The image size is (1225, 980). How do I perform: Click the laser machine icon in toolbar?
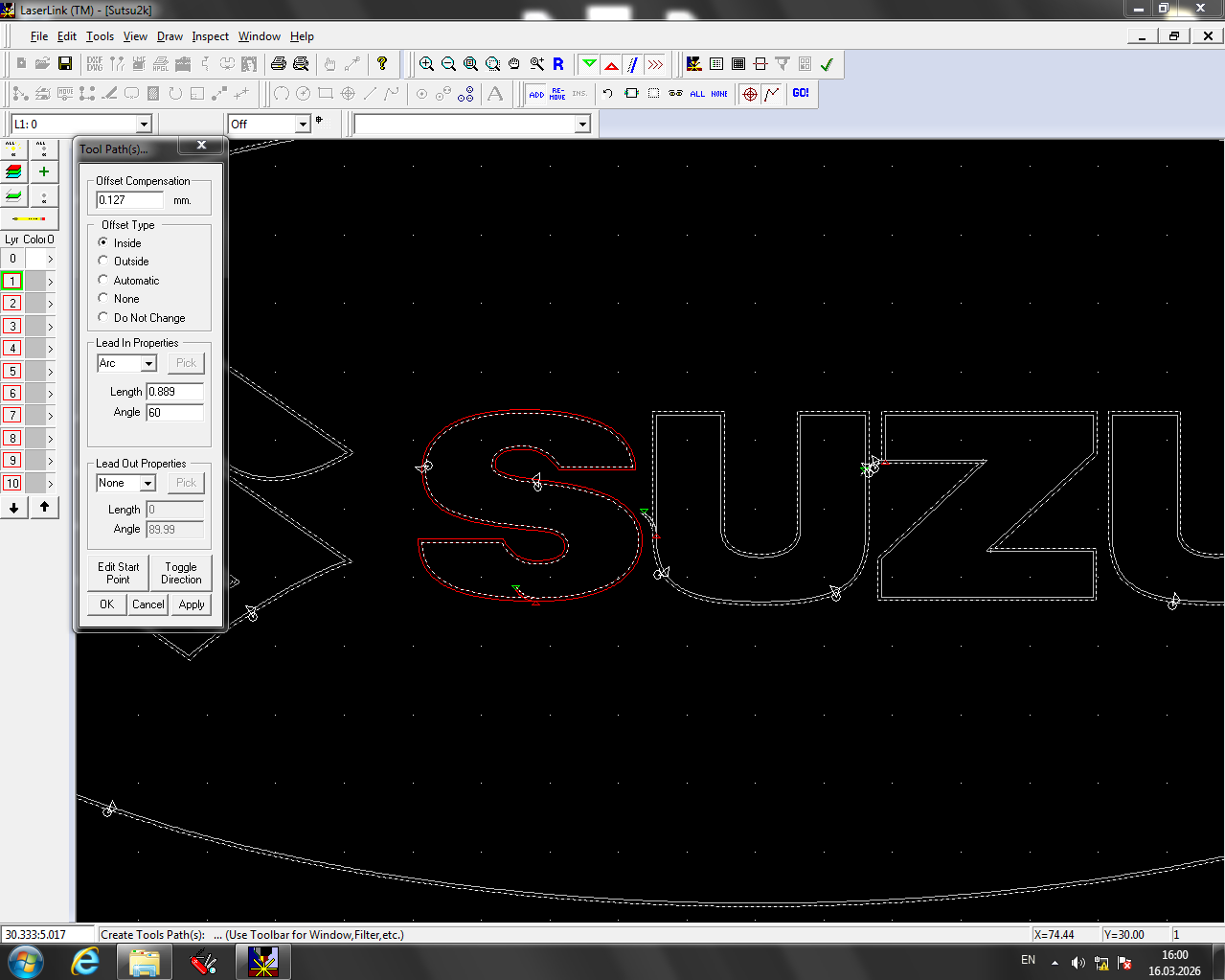pyautogui.click(x=694, y=64)
